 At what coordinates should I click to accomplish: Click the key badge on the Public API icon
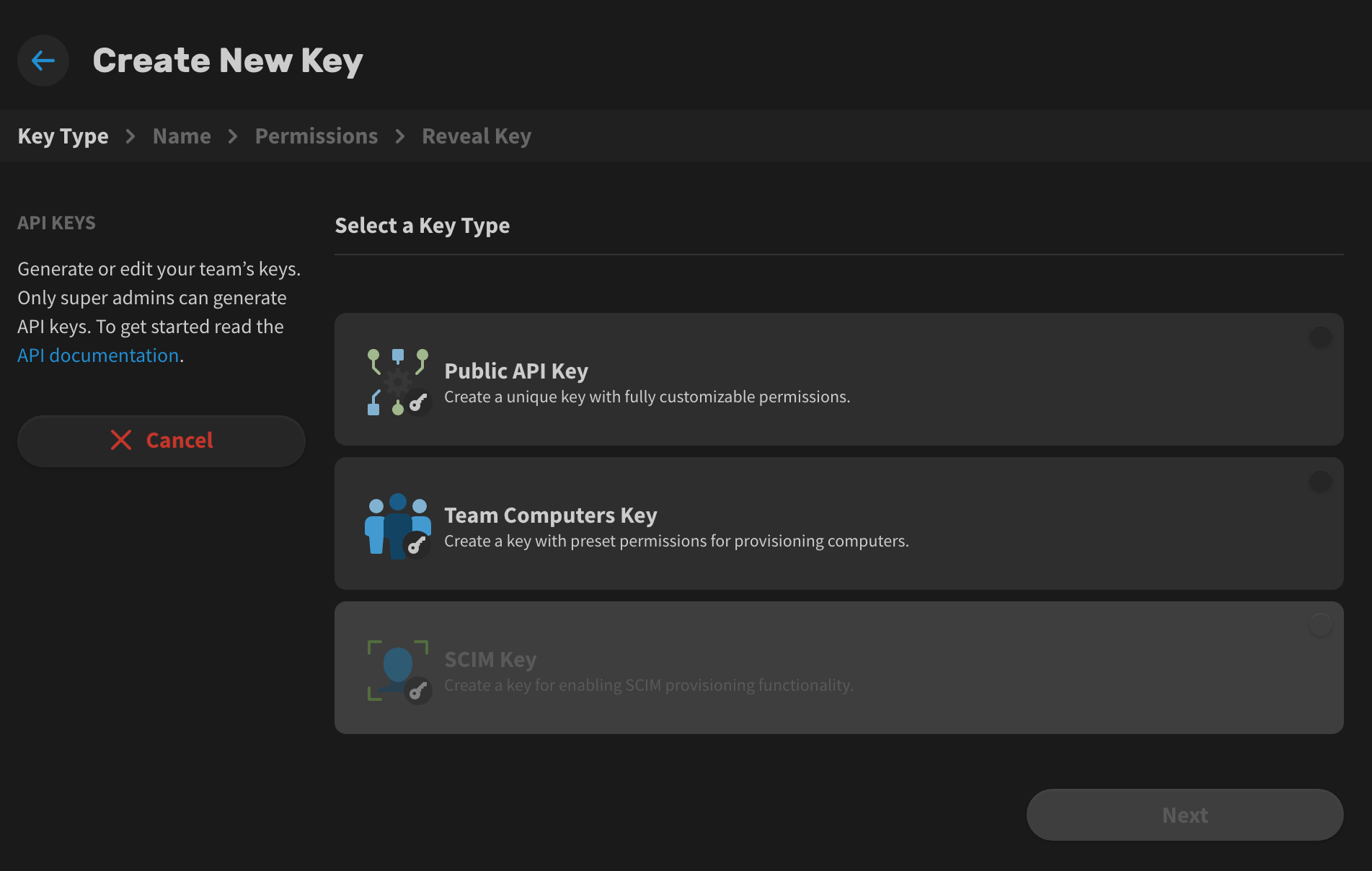point(418,402)
